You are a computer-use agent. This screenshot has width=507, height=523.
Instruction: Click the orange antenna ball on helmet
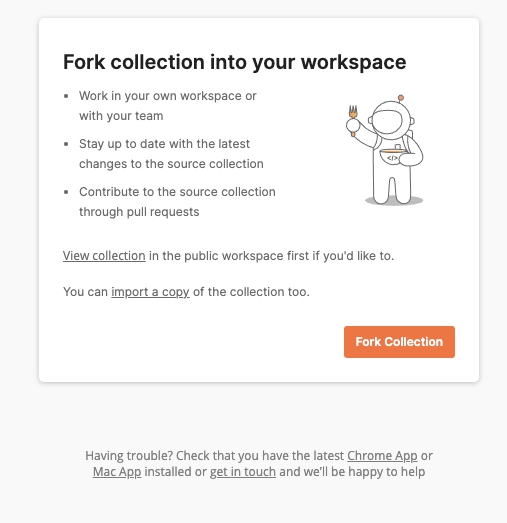click(401, 98)
